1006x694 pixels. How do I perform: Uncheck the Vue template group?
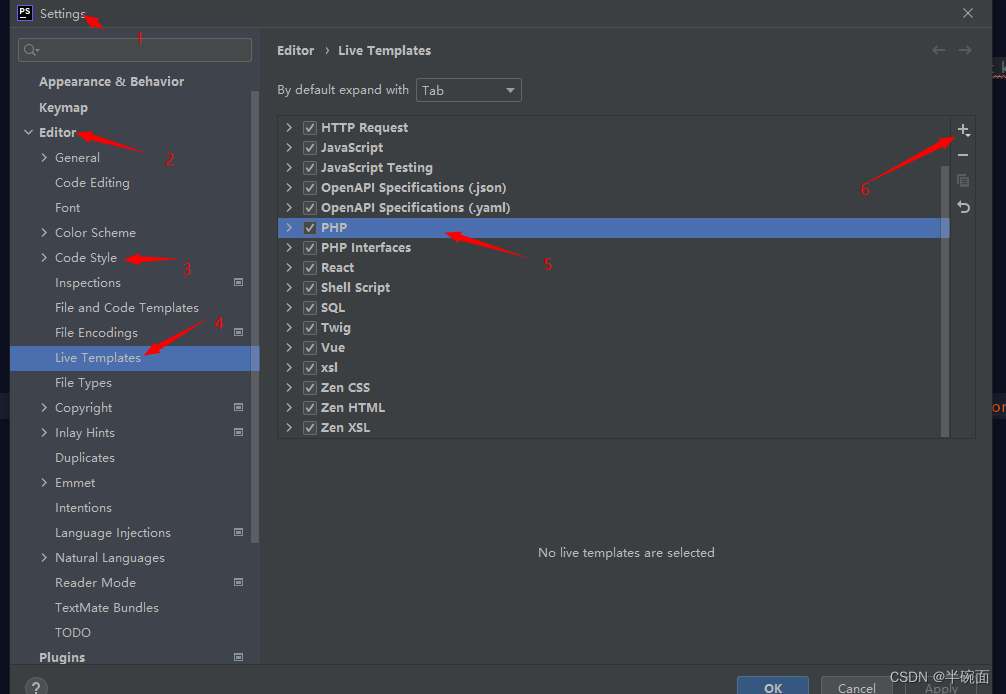click(310, 348)
